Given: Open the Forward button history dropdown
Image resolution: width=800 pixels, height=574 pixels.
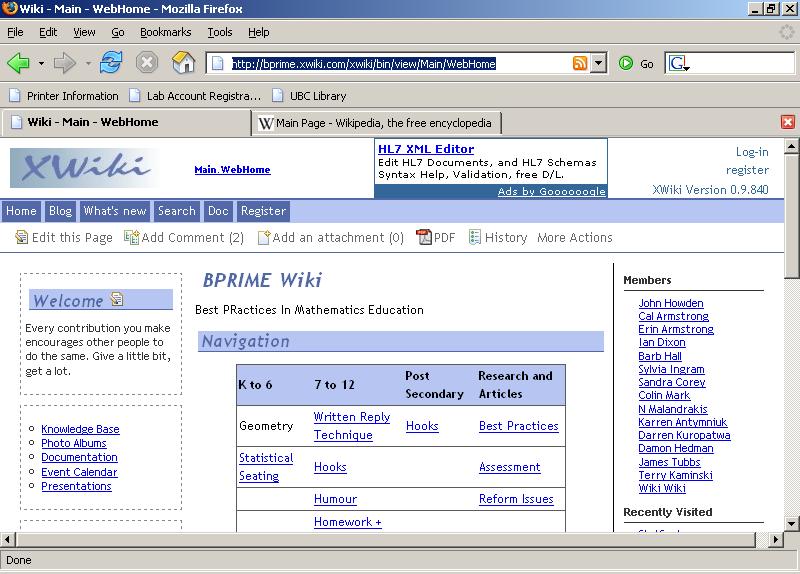Looking at the screenshot, I should [x=88, y=64].
